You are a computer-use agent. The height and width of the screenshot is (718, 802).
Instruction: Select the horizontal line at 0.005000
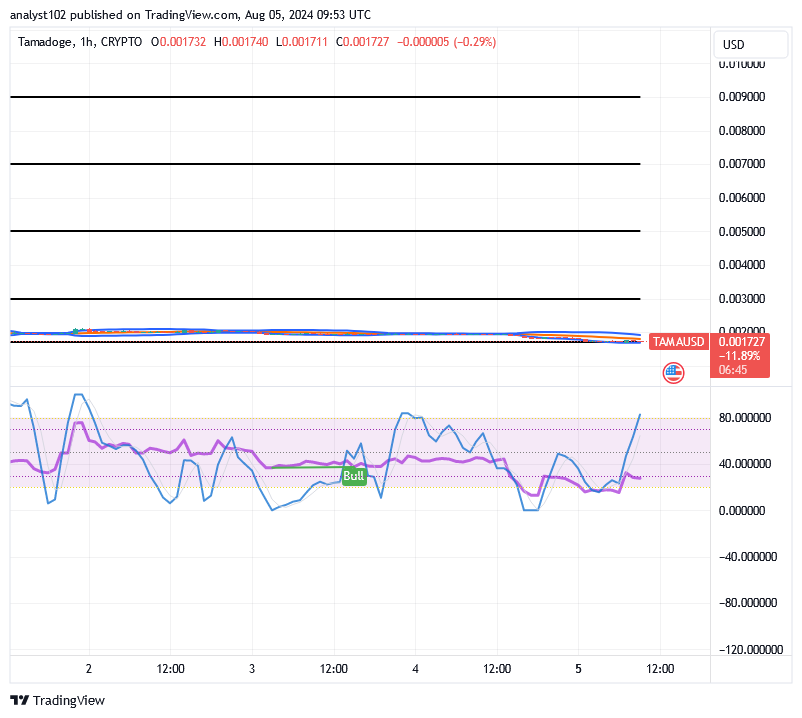tap(325, 231)
